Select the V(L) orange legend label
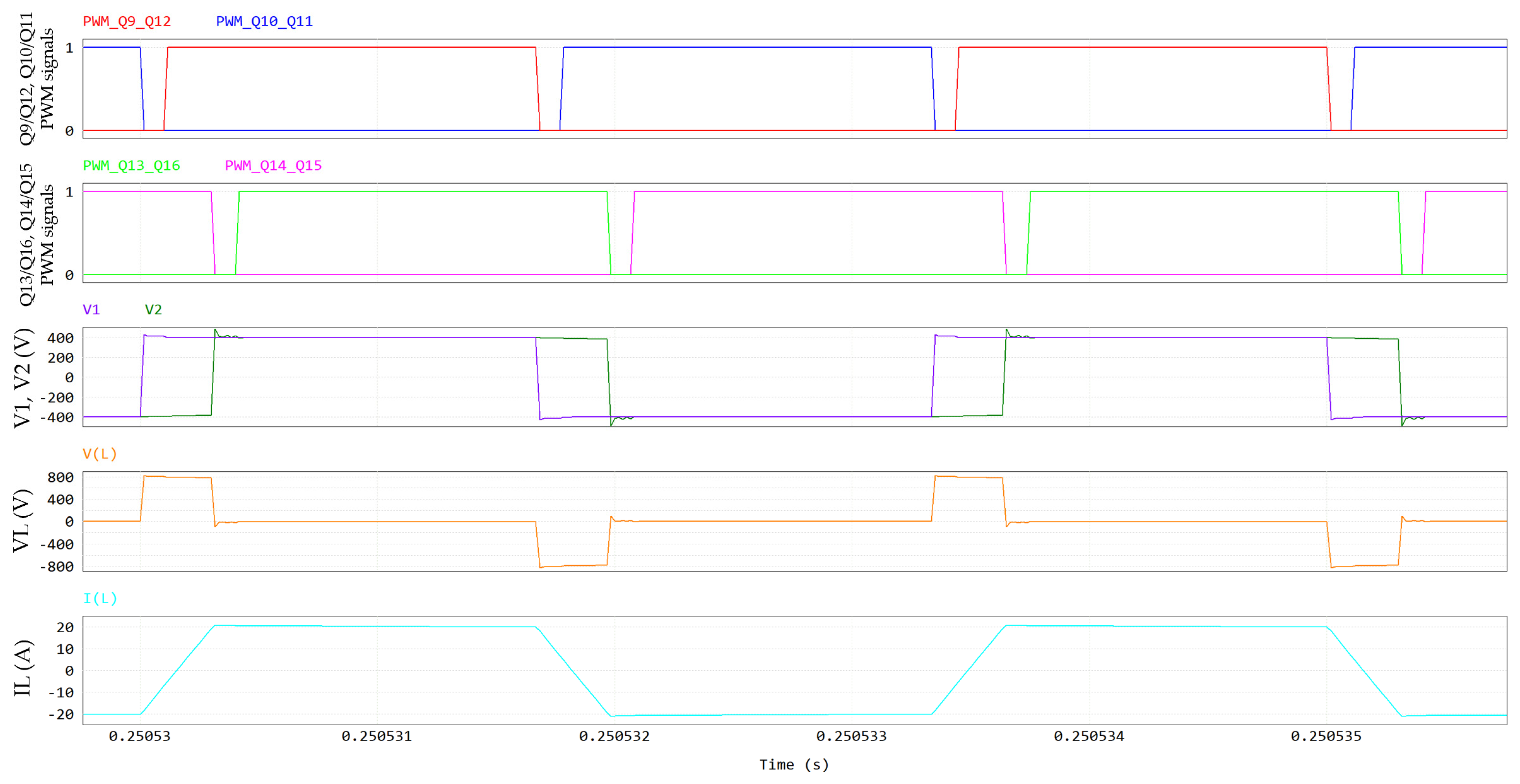The width and height of the screenshot is (1520, 784). click(x=100, y=454)
